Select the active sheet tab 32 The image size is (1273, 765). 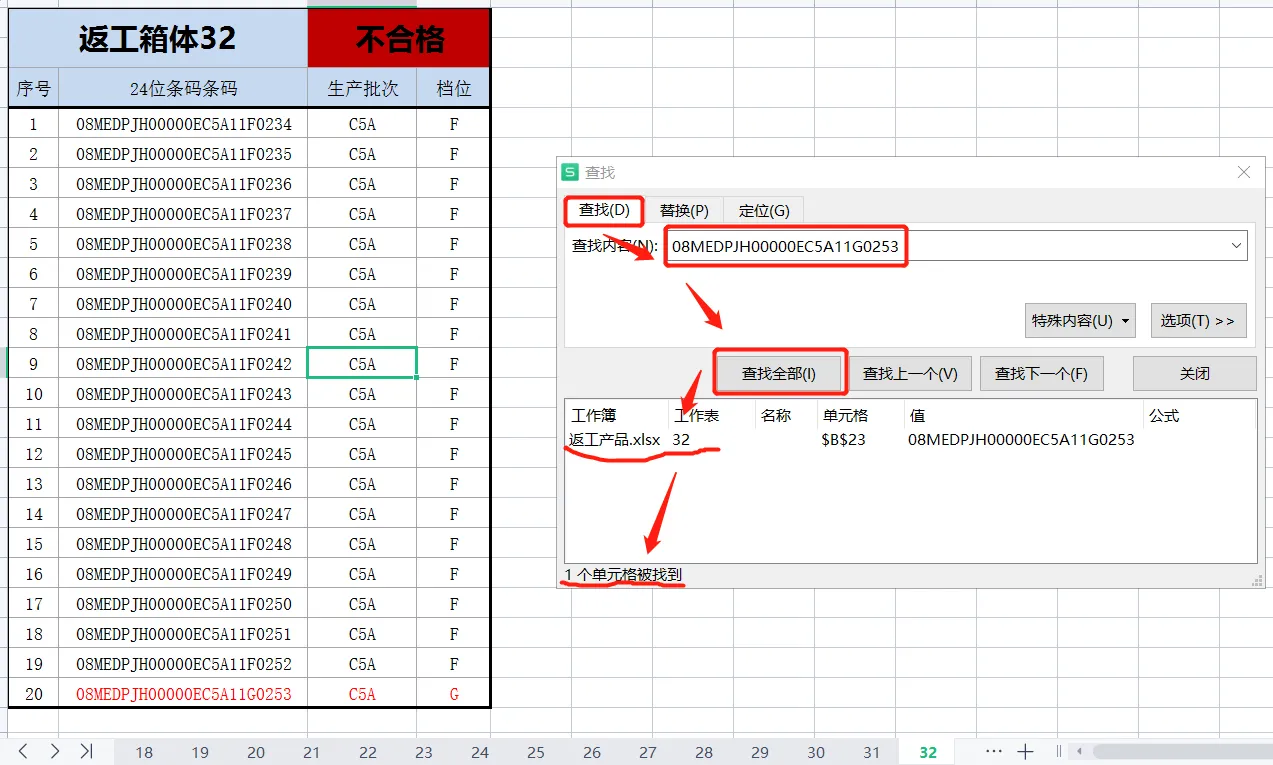pyautogui.click(x=928, y=752)
